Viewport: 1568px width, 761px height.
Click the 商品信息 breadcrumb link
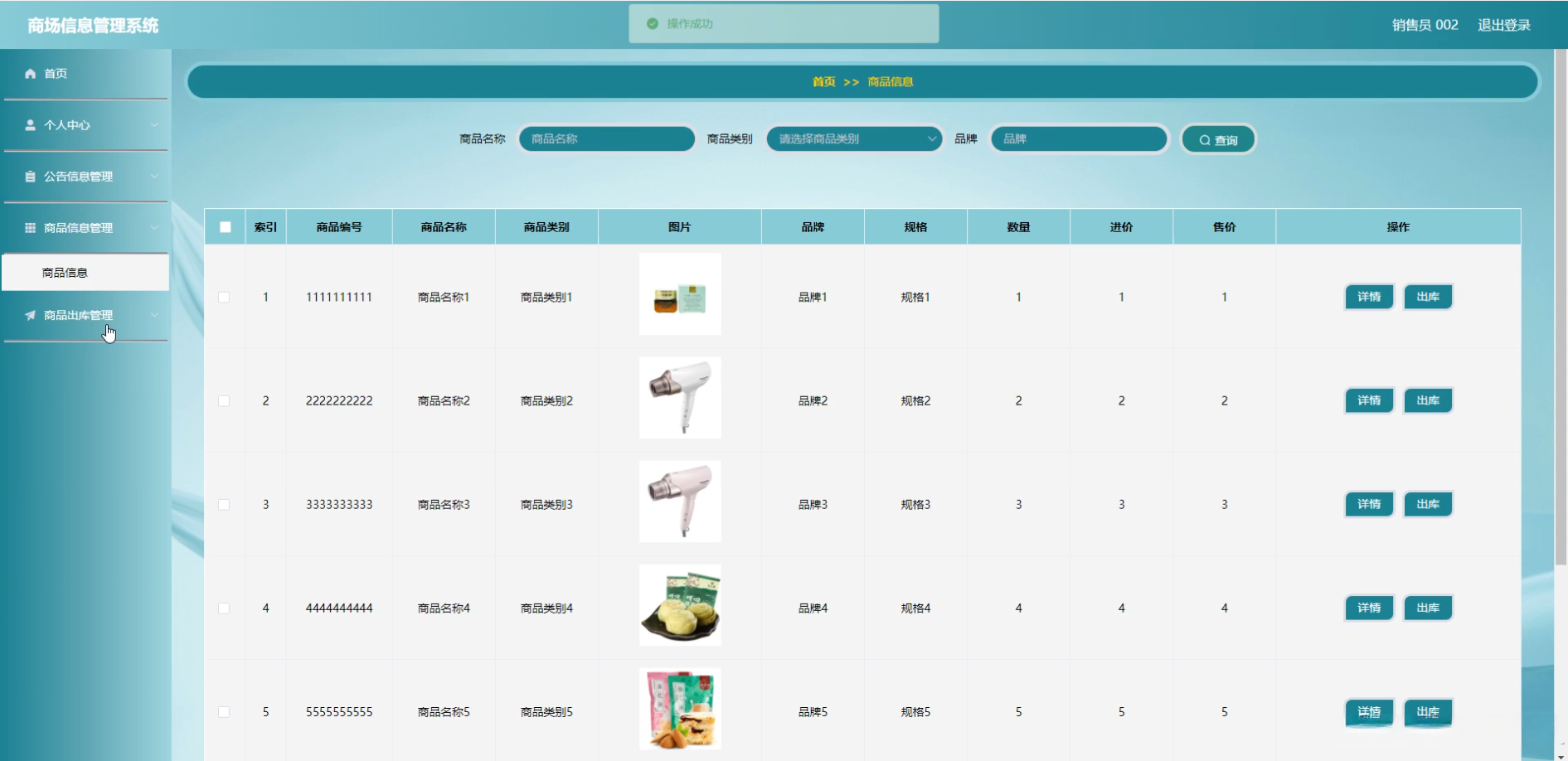tap(891, 82)
